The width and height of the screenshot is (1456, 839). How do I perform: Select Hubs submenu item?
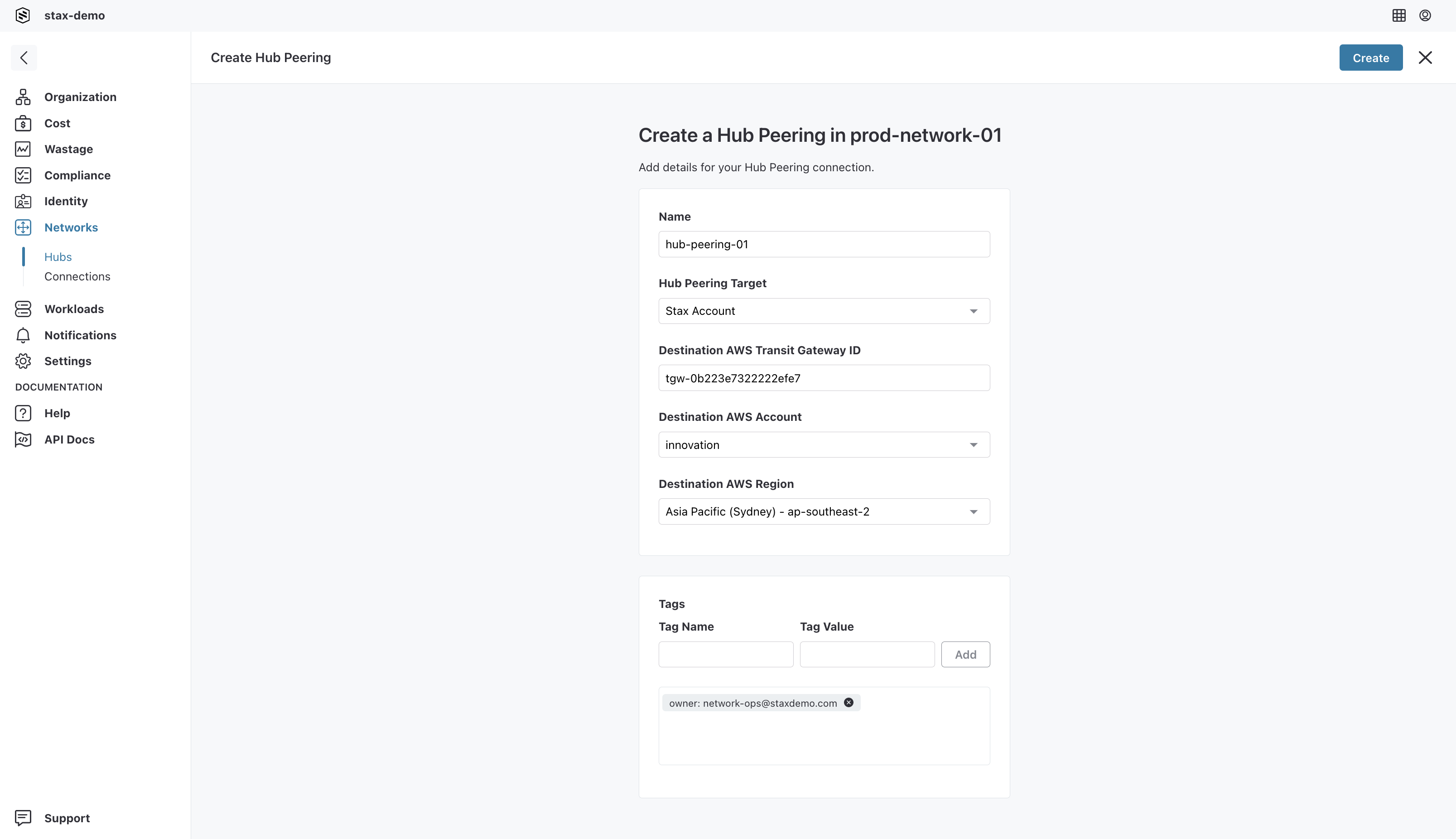tap(58, 257)
